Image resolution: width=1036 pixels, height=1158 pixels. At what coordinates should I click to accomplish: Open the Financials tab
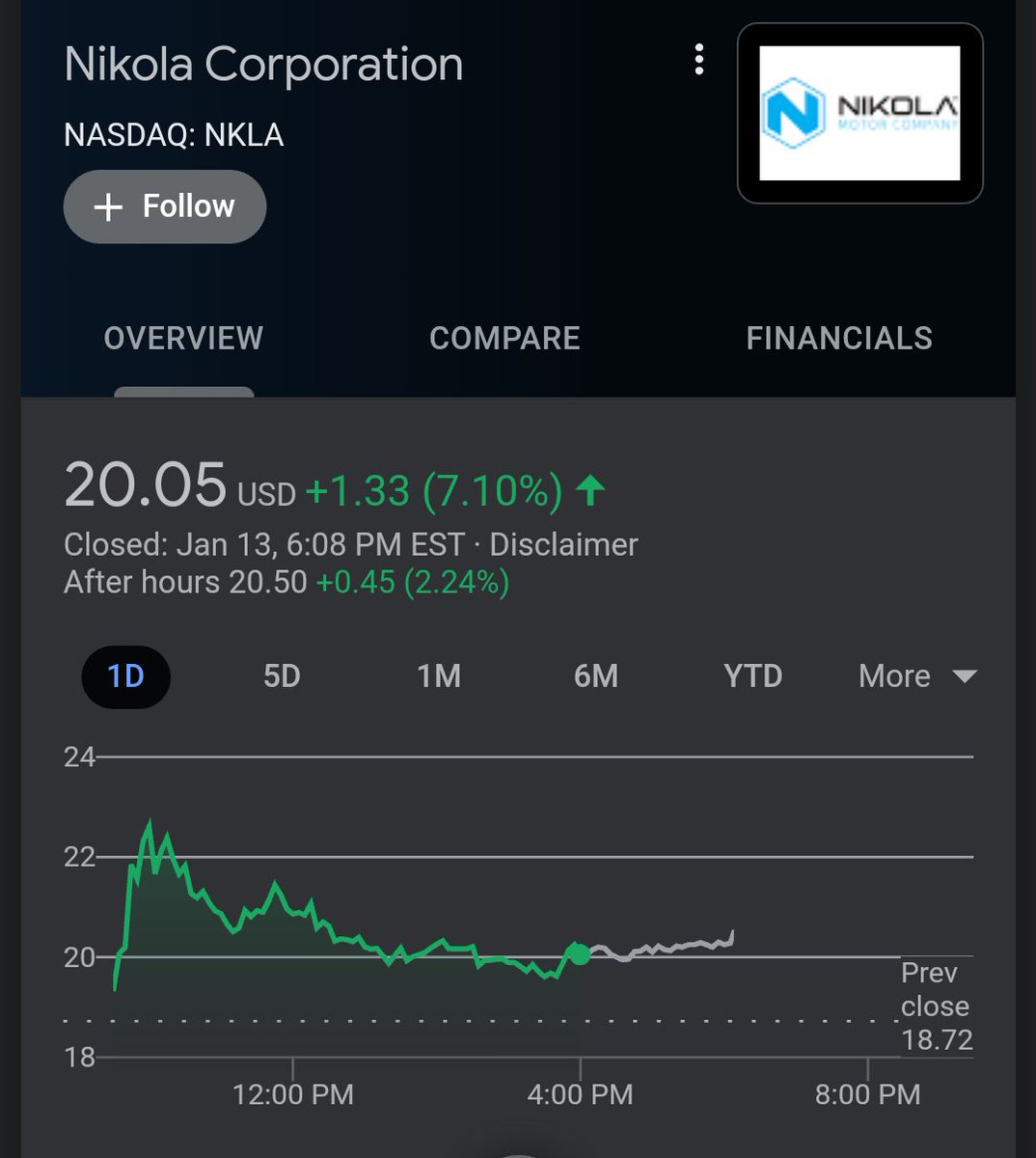[x=839, y=338]
